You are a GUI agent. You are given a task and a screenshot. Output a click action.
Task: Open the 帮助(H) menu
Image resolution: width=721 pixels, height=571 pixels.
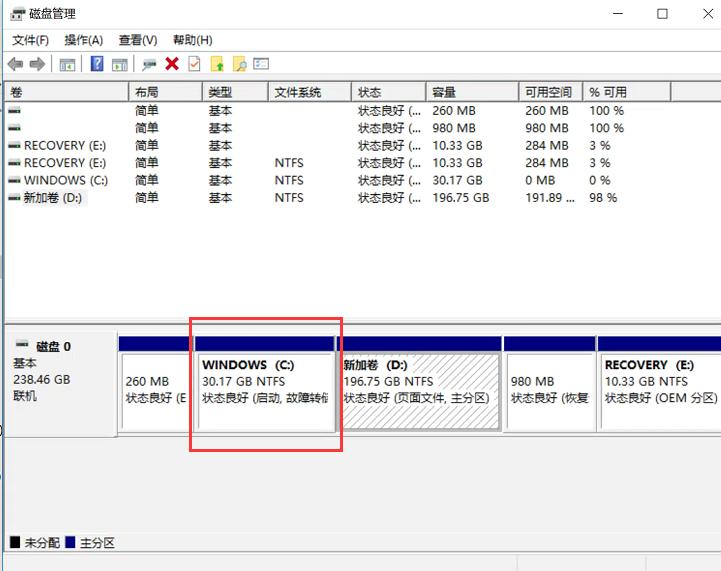pyautogui.click(x=193, y=40)
